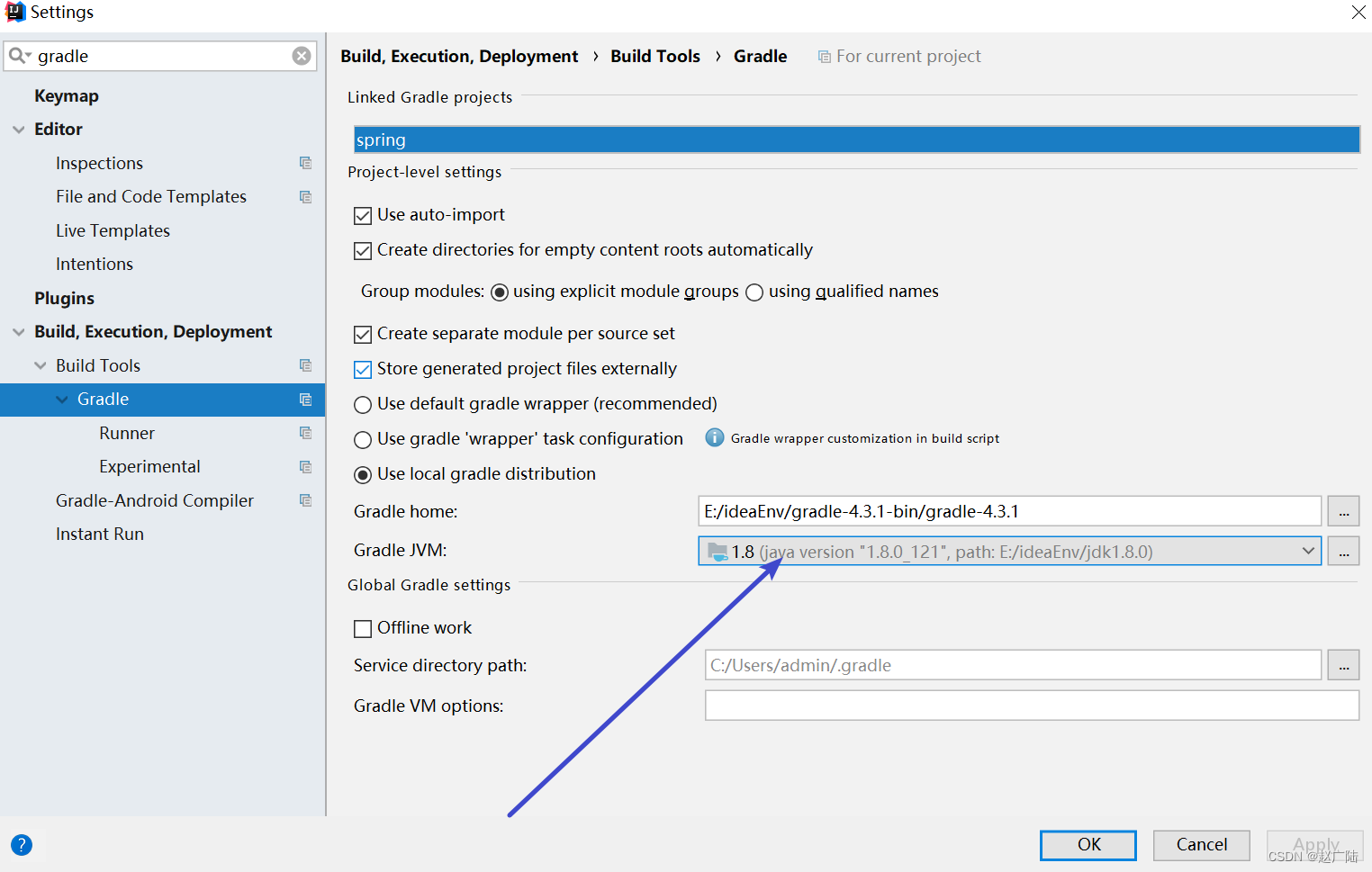1372x872 pixels.
Task: Click the Gradle wrapper info icon
Action: point(714,438)
